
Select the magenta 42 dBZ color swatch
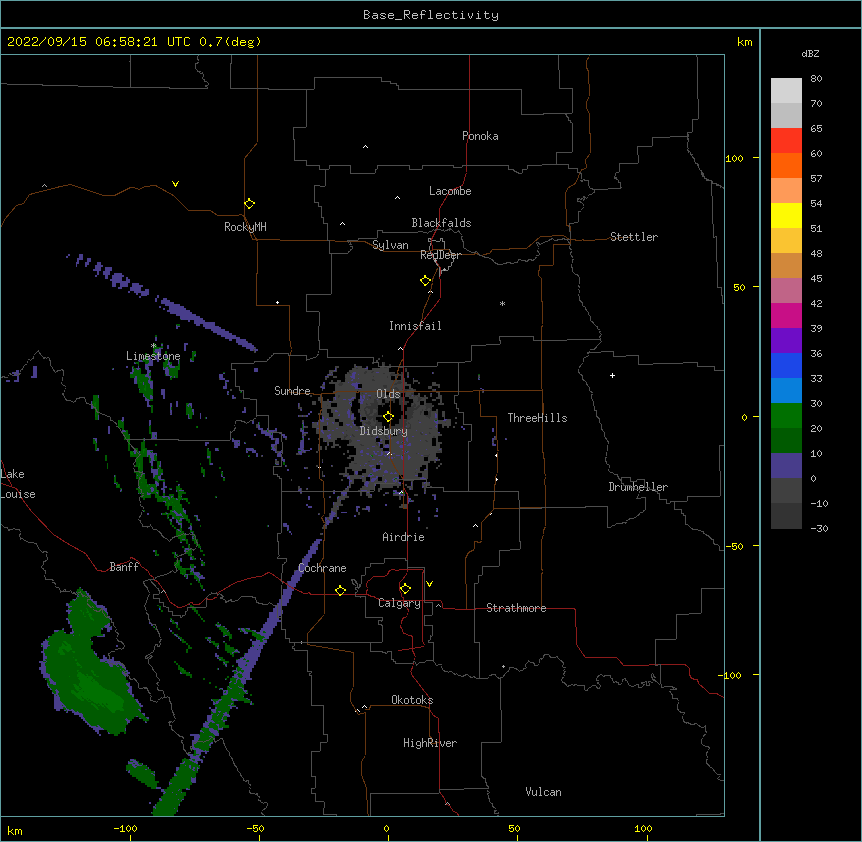click(786, 315)
